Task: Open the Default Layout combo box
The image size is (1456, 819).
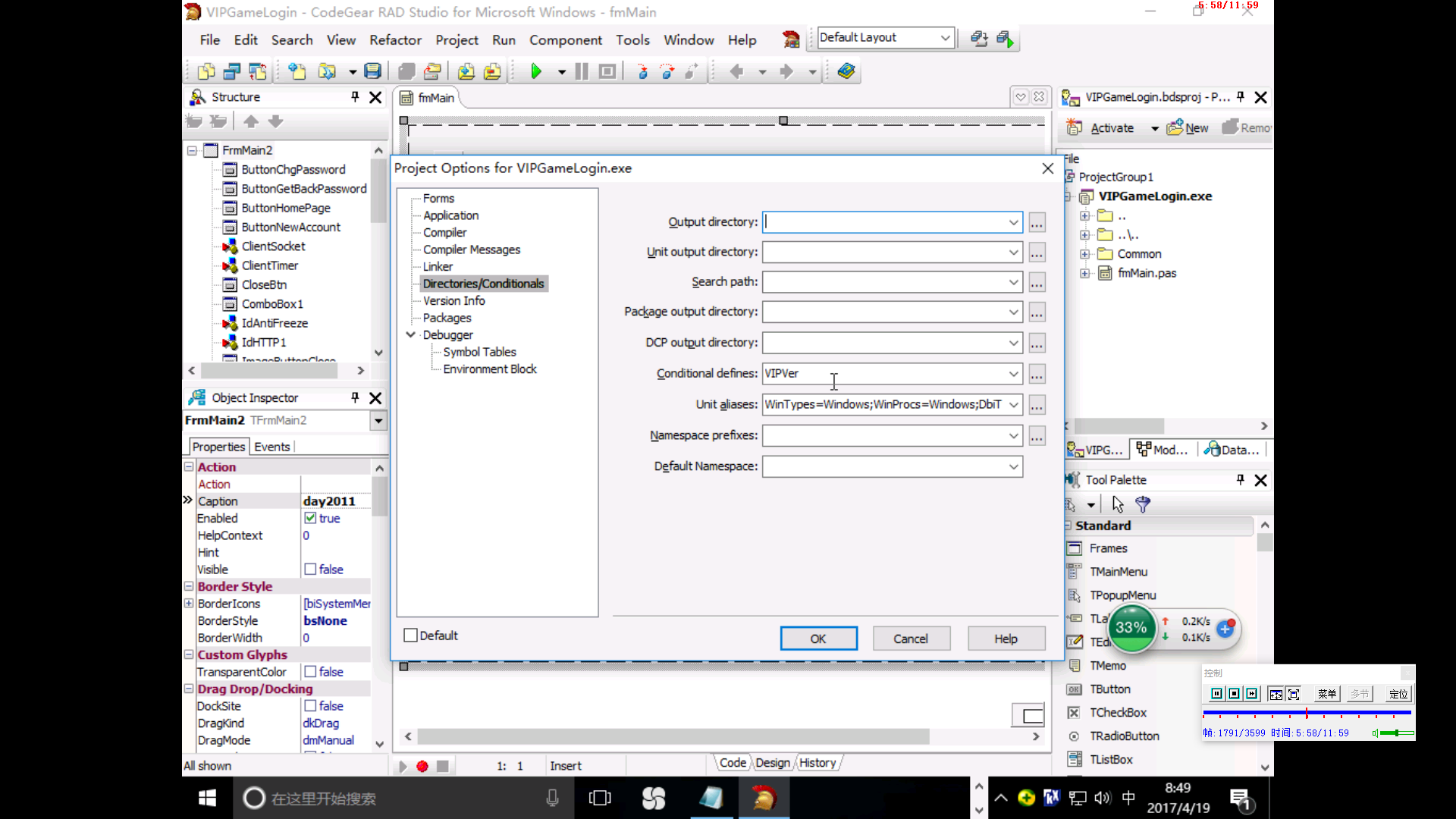Action: click(885, 37)
